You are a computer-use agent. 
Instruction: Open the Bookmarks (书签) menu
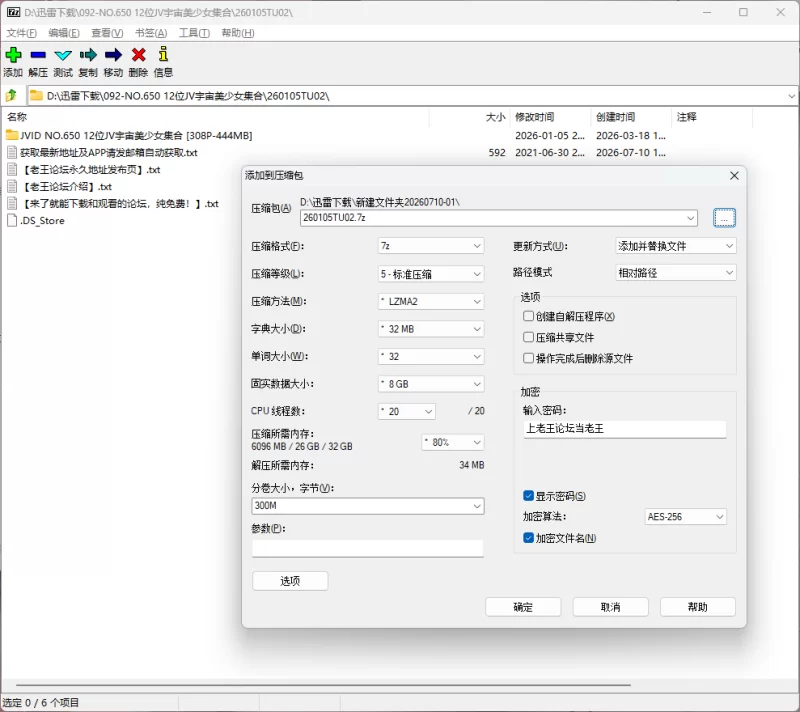coord(151,33)
